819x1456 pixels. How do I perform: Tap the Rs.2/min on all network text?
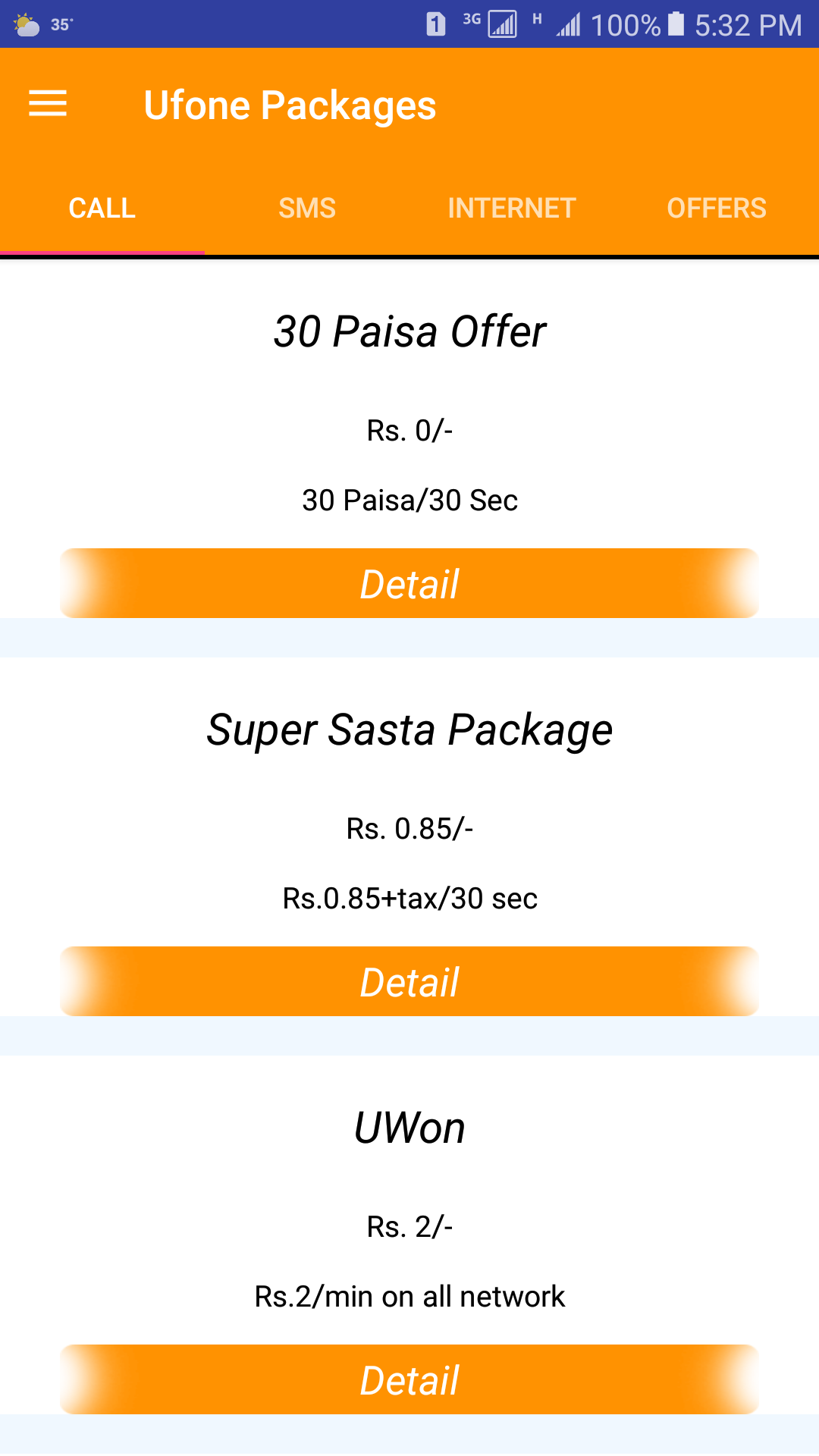tap(409, 1297)
